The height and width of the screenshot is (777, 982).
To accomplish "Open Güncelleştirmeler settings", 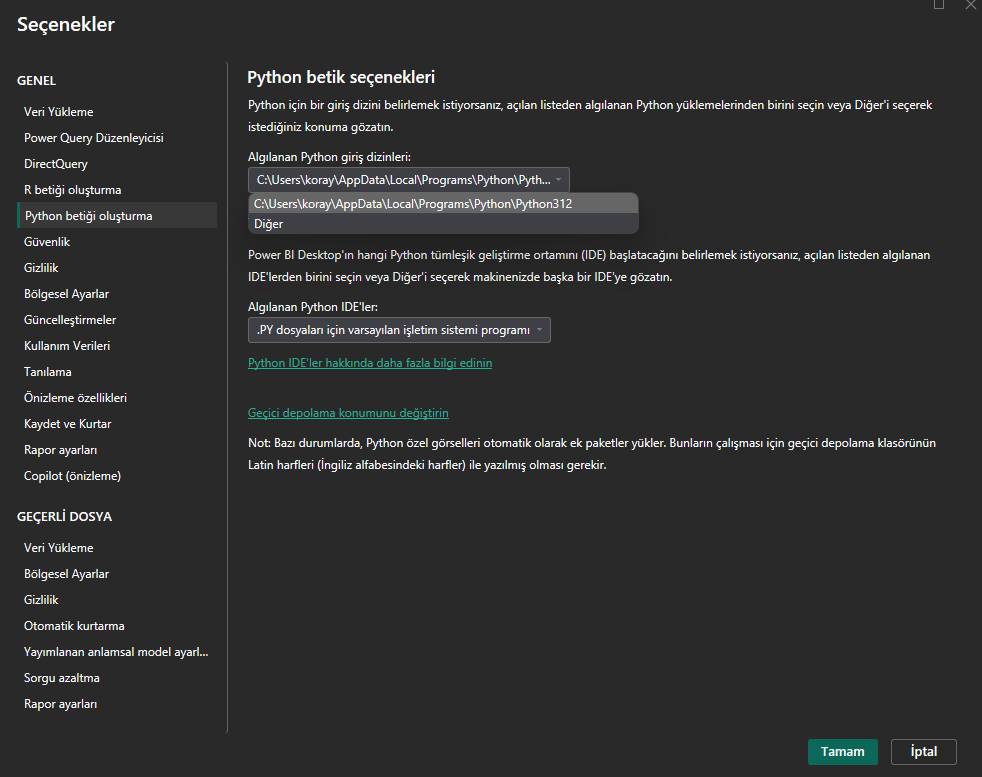I will [70, 320].
